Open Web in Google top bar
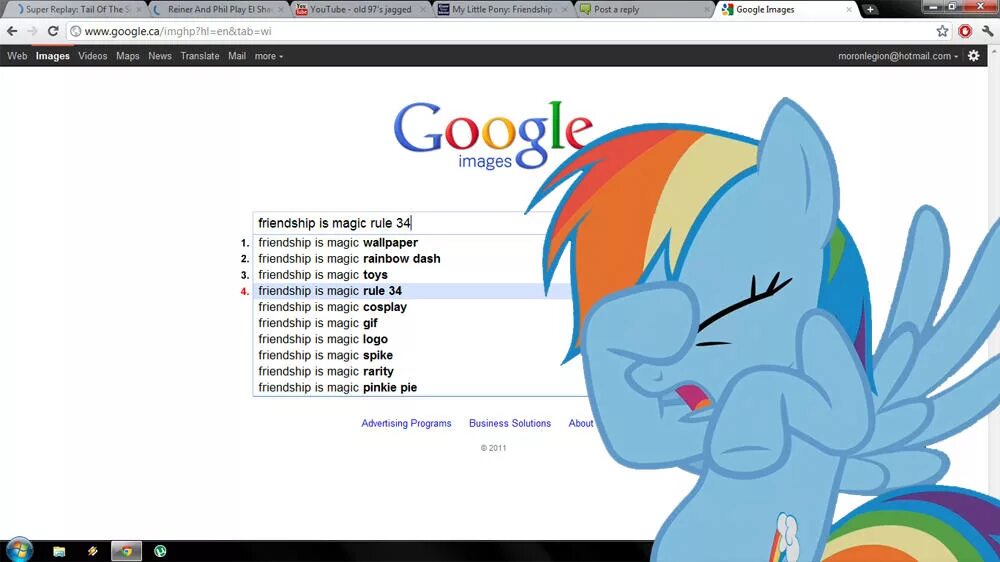 (17, 56)
